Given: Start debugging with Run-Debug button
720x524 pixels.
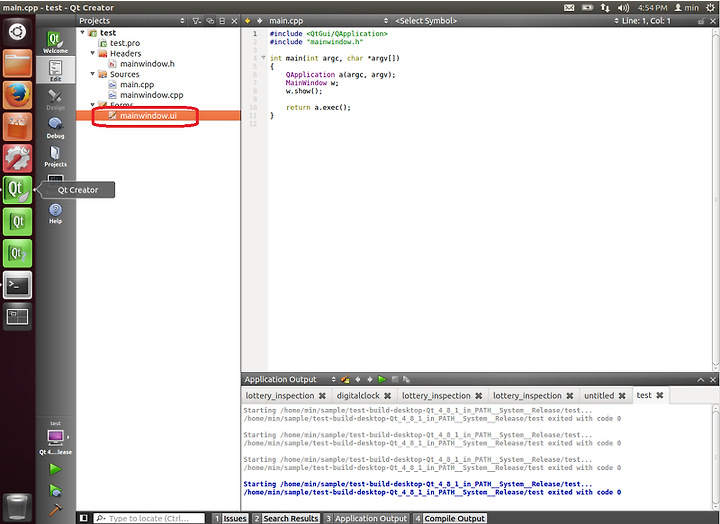Looking at the screenshot, I should click(x=55, y=490).
